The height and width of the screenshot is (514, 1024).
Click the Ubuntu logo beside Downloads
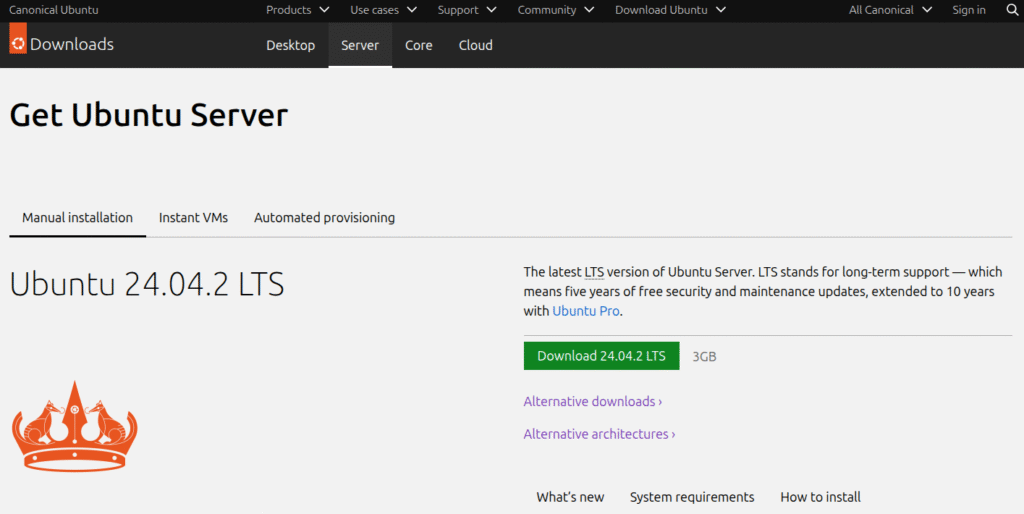[18, 41]
